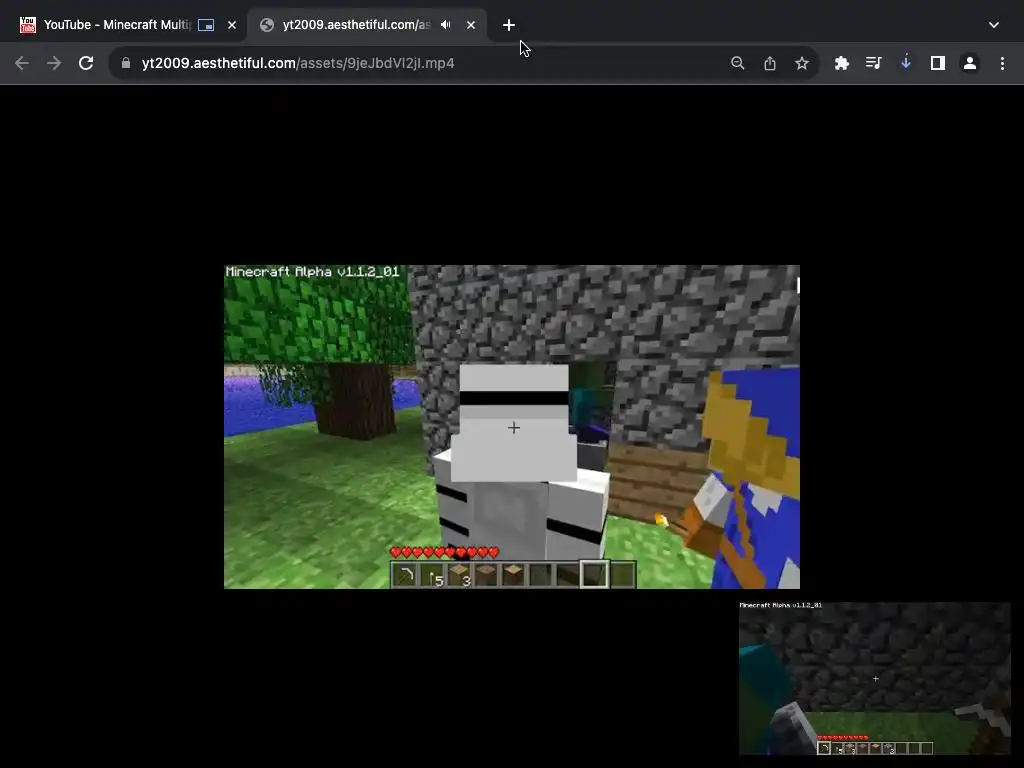Go forward to next page
This screenshot has width=1024, height=768.
pos(54,63)
